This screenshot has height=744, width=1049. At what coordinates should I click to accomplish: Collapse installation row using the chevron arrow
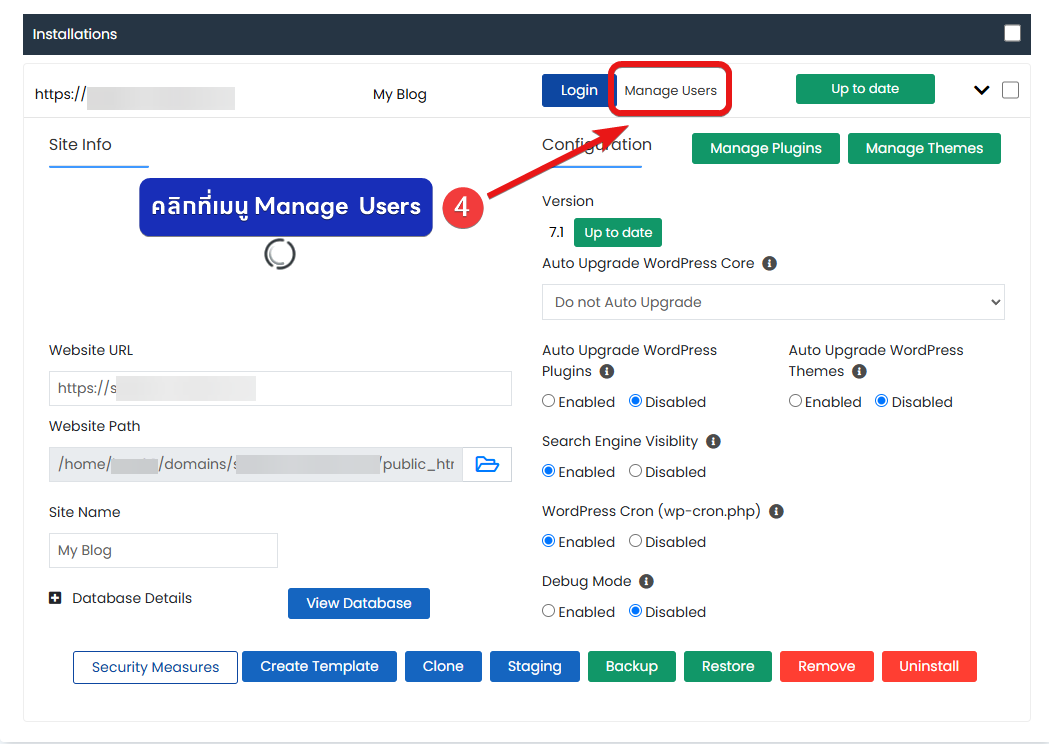(x=981, y=90)
